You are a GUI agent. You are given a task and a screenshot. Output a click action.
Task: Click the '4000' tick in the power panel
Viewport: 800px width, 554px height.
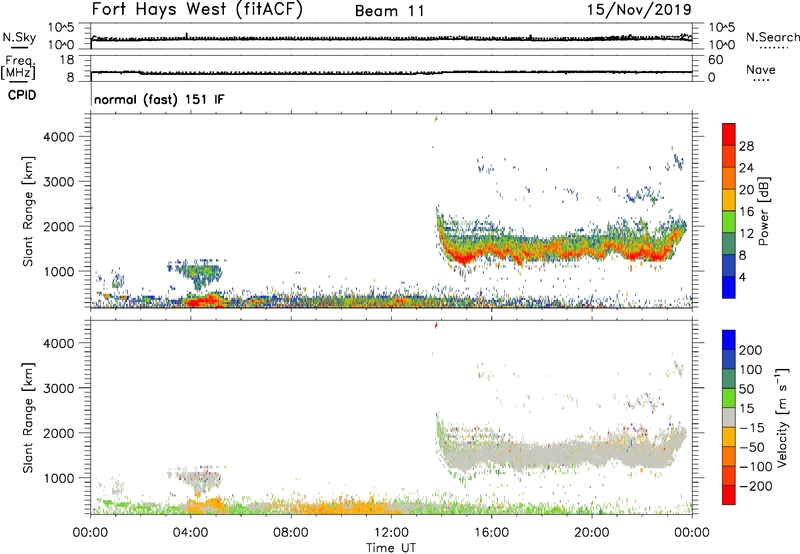coord(58,137)
